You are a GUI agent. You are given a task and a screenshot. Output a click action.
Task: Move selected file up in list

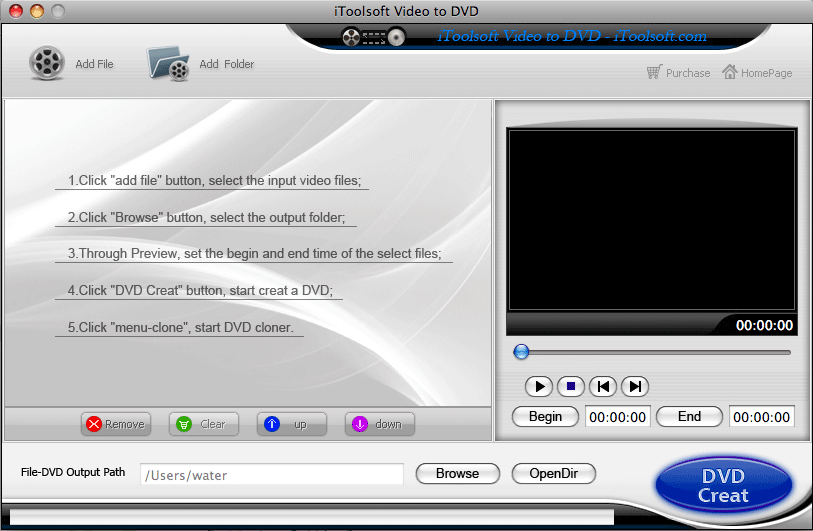click(291, 424)
